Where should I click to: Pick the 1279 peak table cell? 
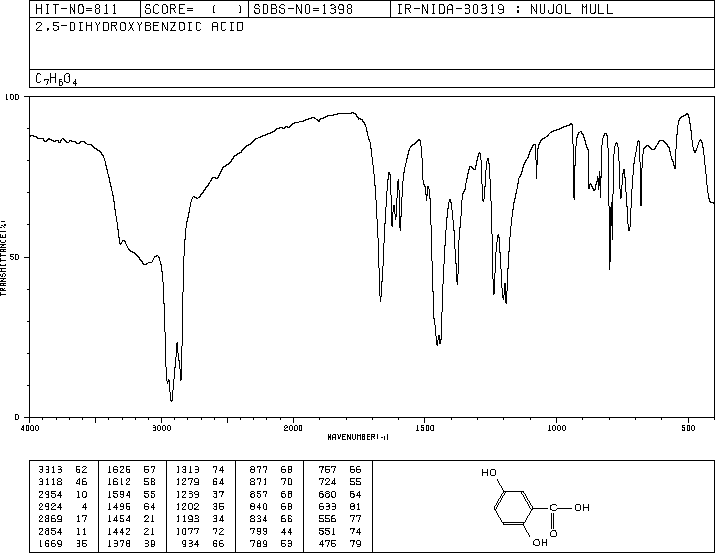pyautogui.click(x=188, y=482)
